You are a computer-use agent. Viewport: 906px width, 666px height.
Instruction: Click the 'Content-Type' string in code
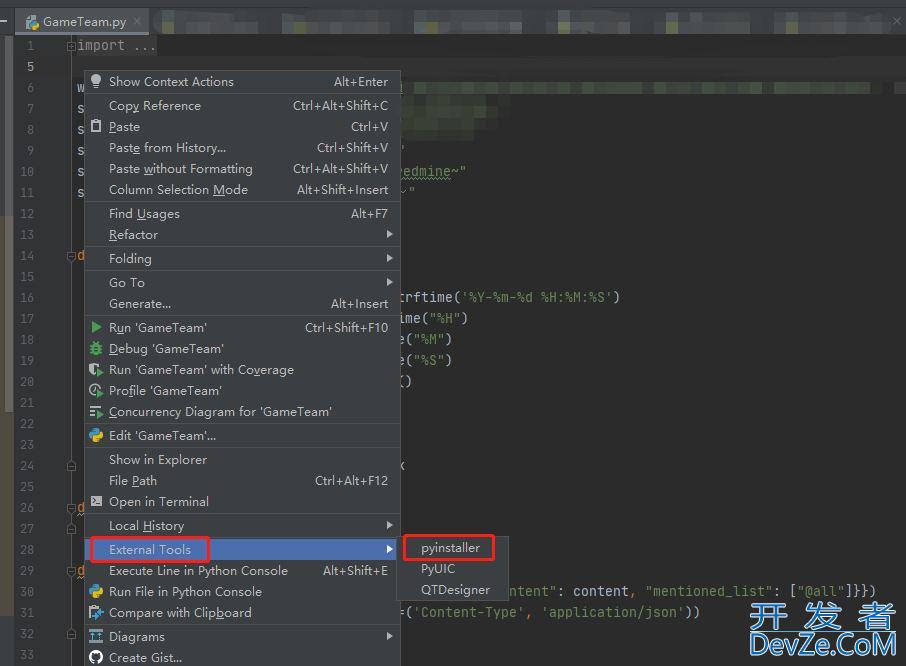point(468,612)
